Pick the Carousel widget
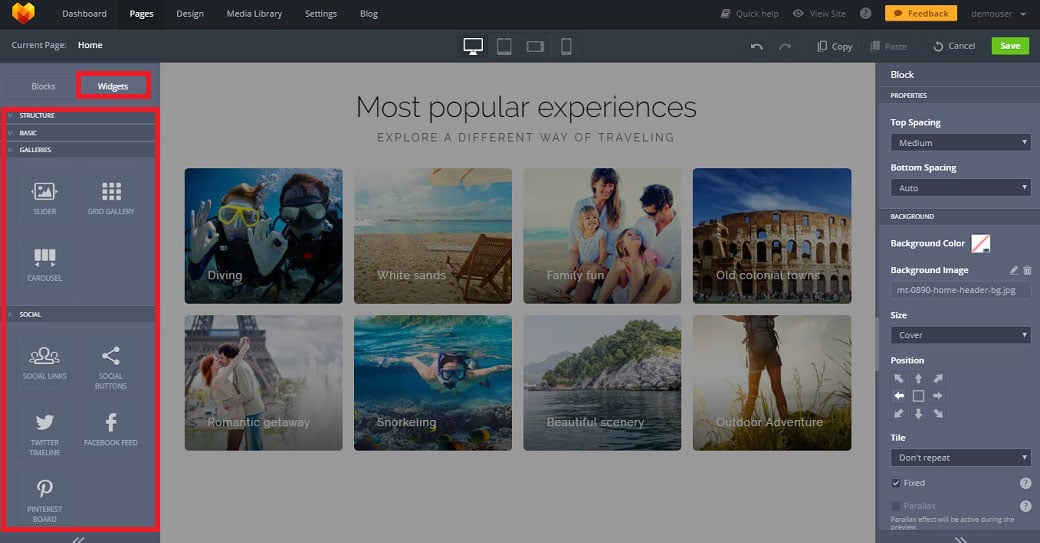The height and width of the screenshot is (543, 1040). [44, 264]
